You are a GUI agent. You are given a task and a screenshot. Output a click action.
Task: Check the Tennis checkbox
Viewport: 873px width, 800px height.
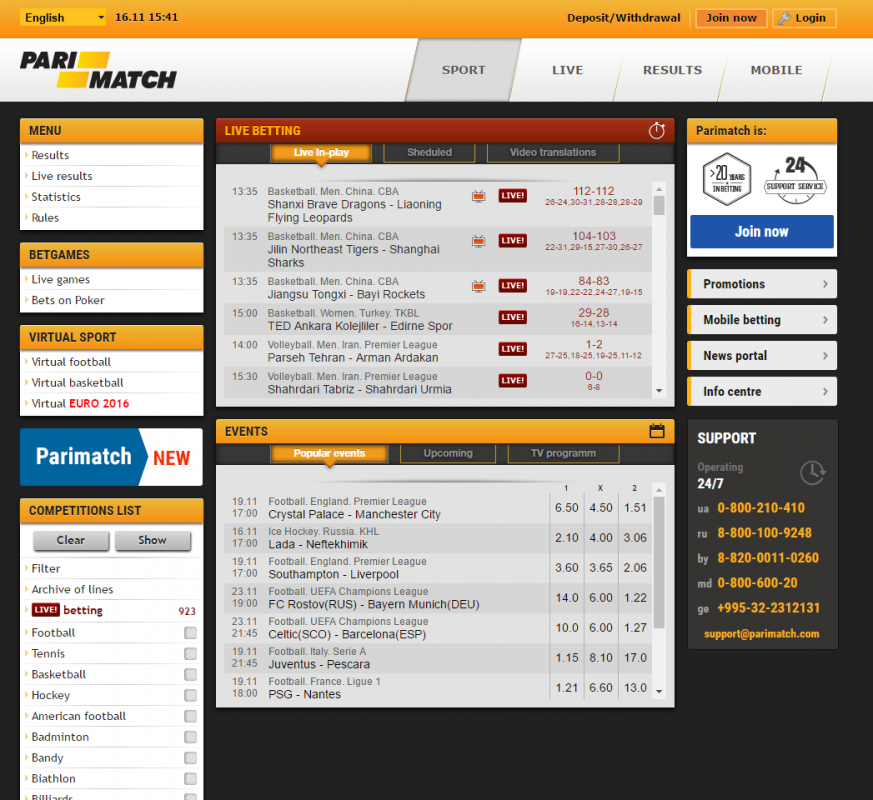190,654
